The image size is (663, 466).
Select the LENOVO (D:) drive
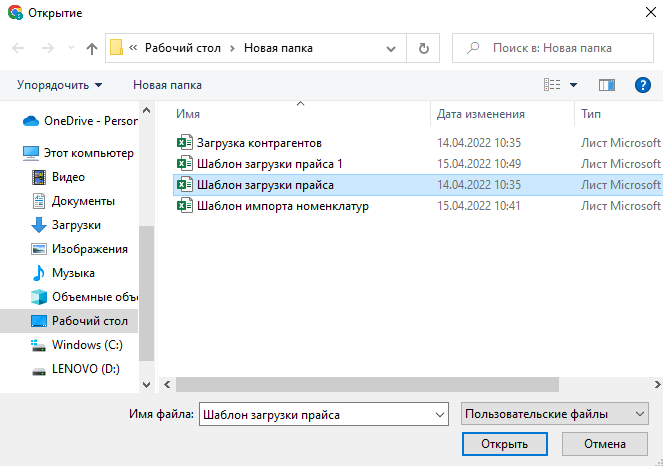point(85,369)
